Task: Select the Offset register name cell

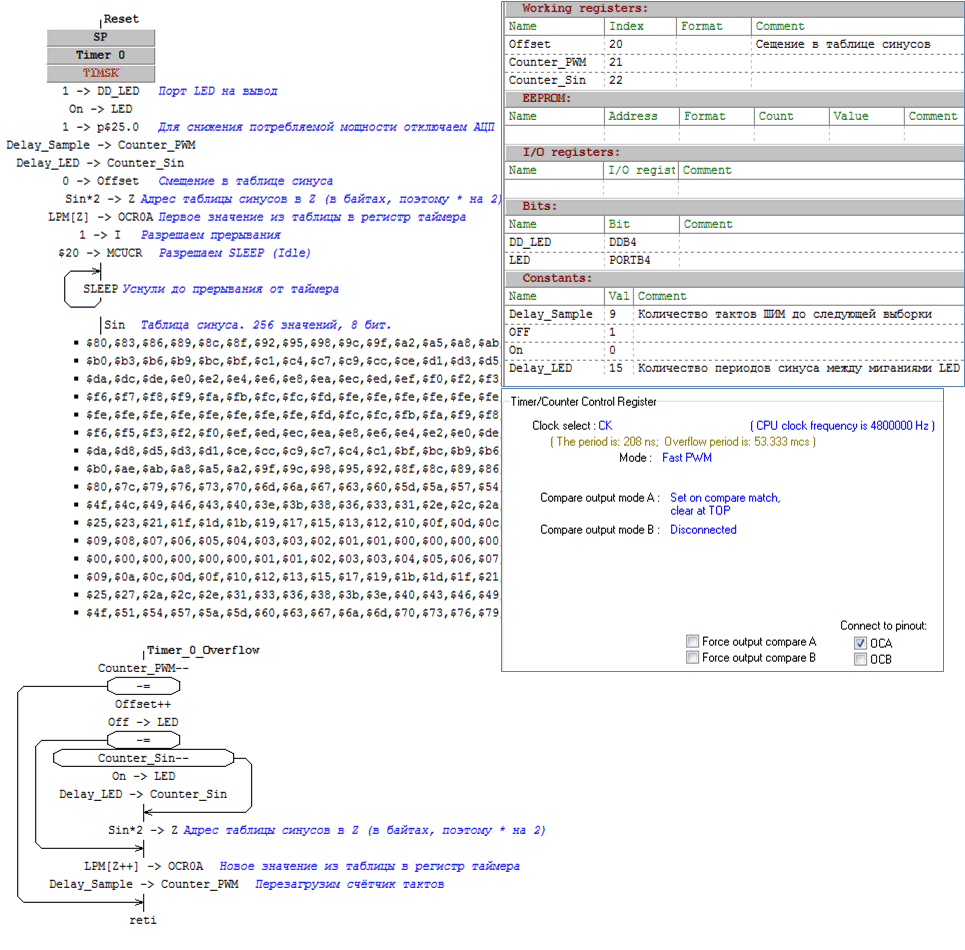Action: tap(555, 44)
